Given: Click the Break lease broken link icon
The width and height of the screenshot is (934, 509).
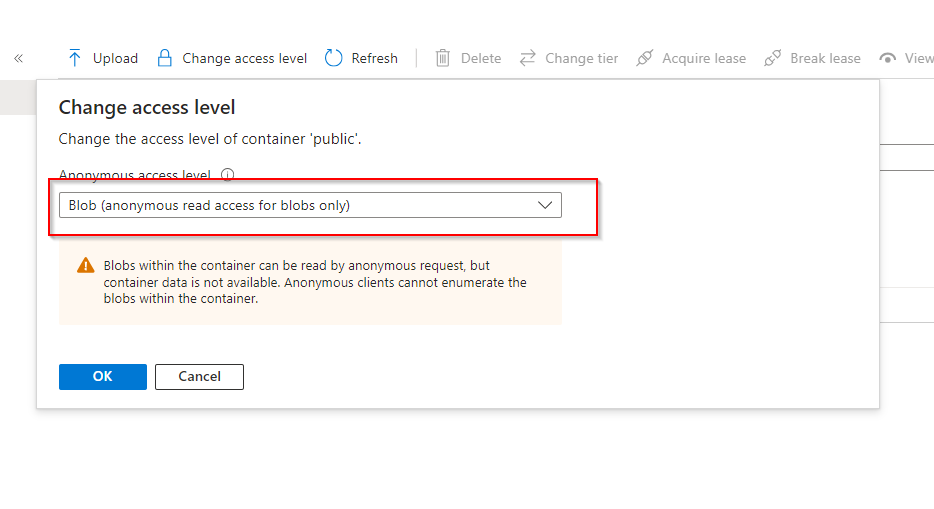Looking at the screenshot, I should [x=773, y=58].
